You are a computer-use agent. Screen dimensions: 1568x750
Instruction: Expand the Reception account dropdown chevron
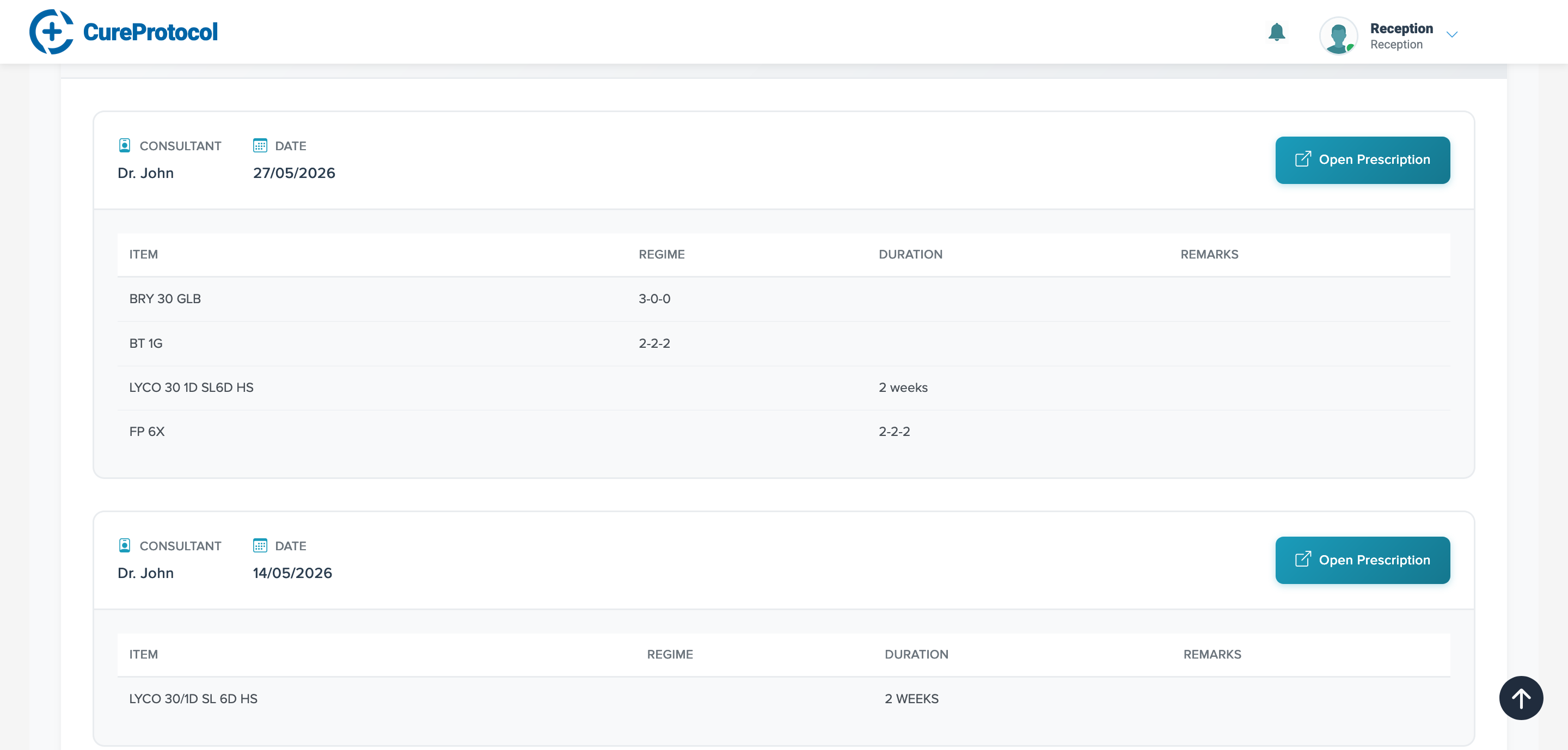(x=1451, y=35)
